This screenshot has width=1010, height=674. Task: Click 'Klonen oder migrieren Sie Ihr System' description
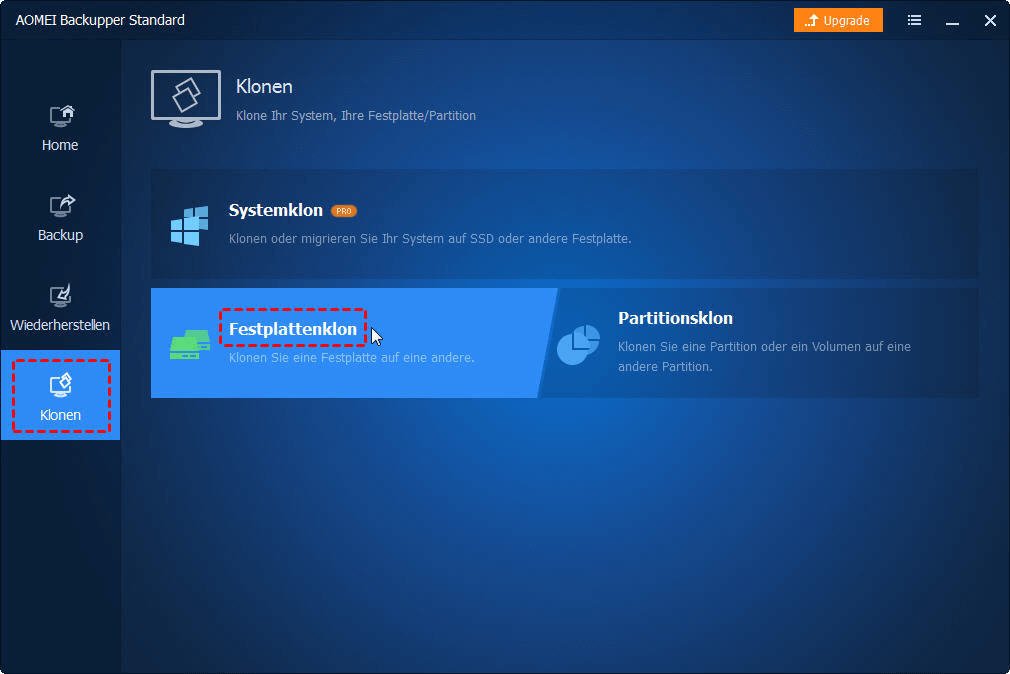tap(430, 238)
